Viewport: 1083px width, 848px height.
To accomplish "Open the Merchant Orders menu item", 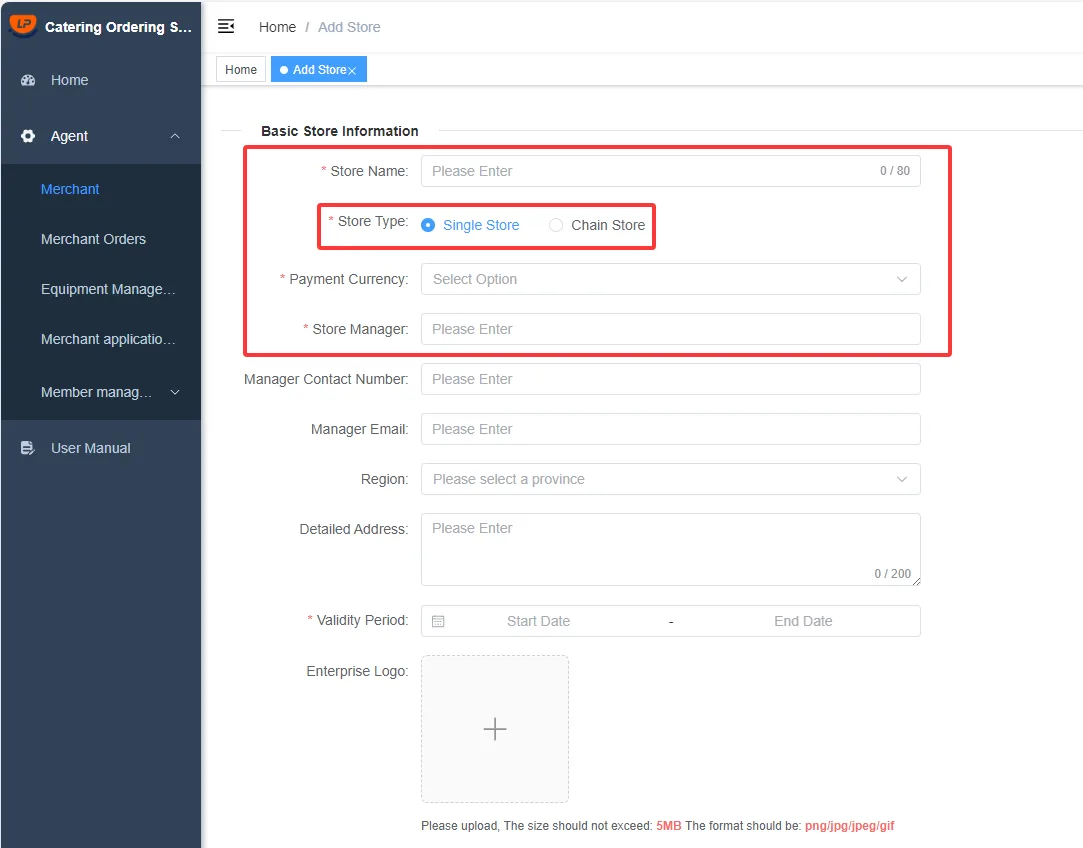I will click(101, 239).
